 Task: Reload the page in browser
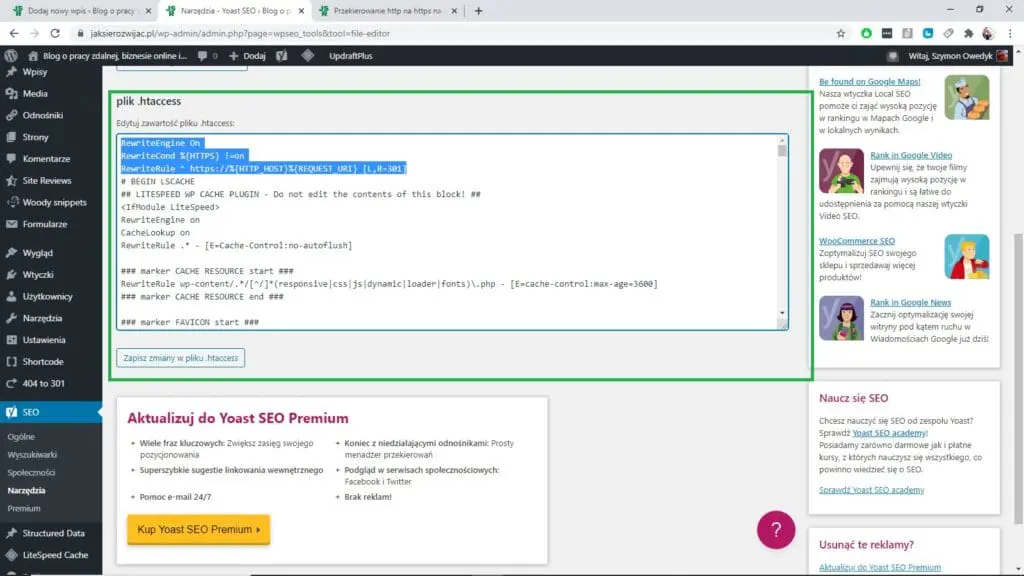(x=55, y=33)
